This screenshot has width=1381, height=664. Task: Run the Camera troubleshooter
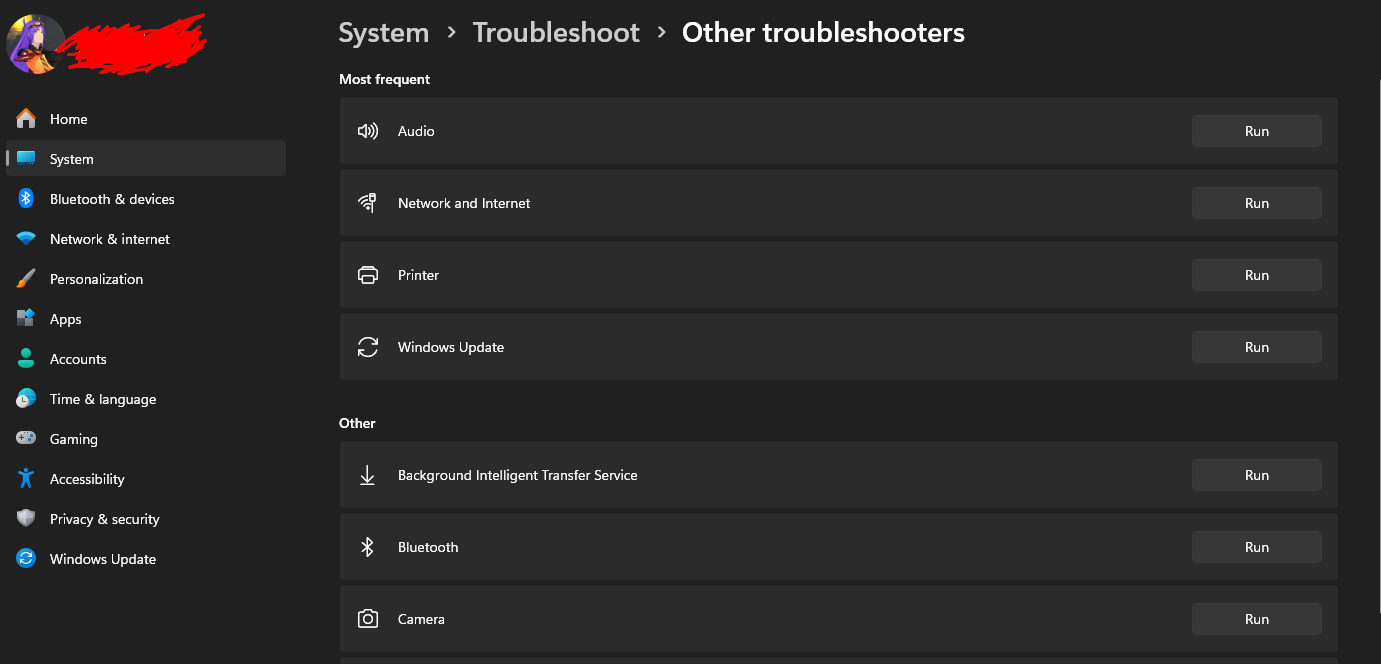(x=1257, y=619)
